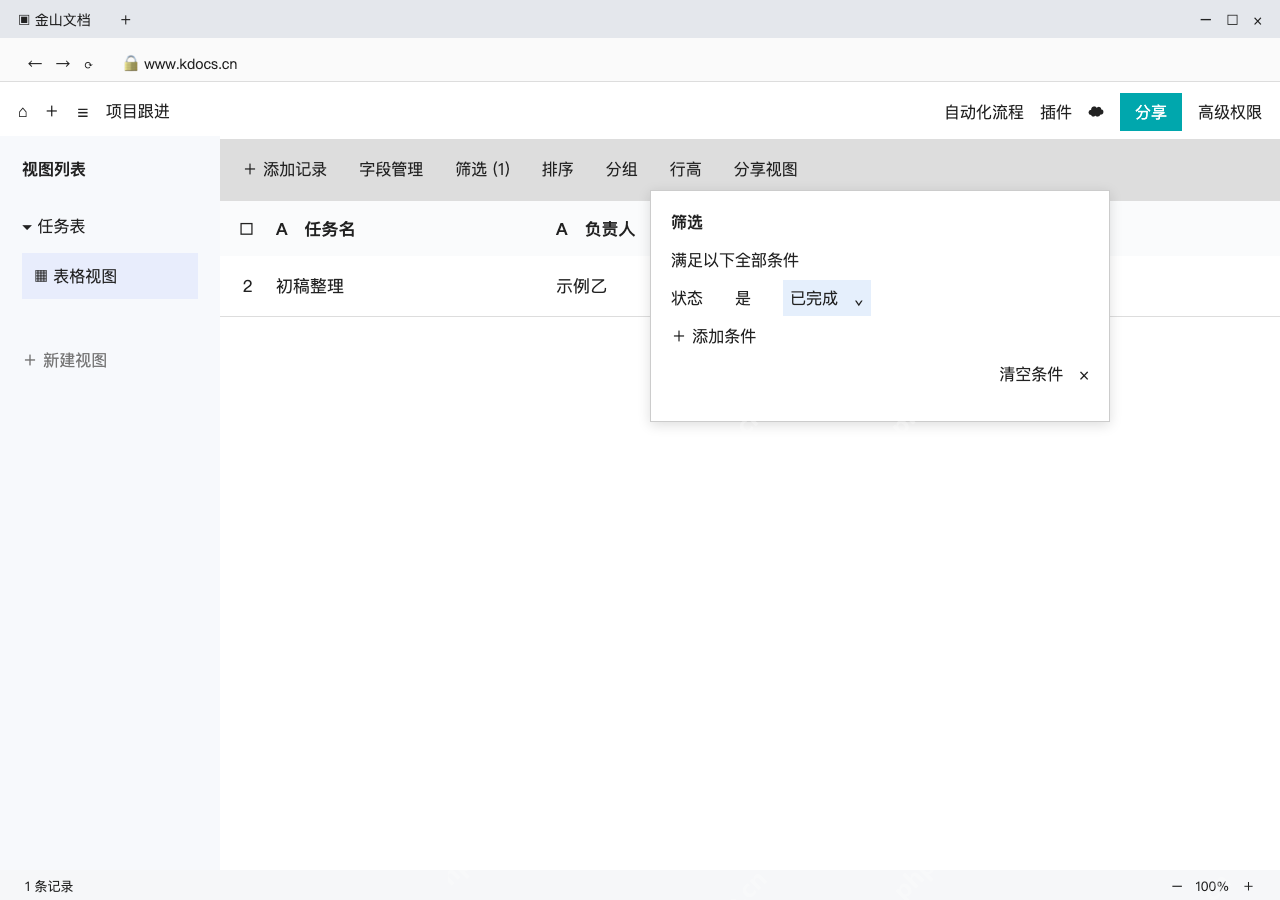Zoom in with the plus icon
Viewport: 1280px width, 900px height.
[1248, 886]
